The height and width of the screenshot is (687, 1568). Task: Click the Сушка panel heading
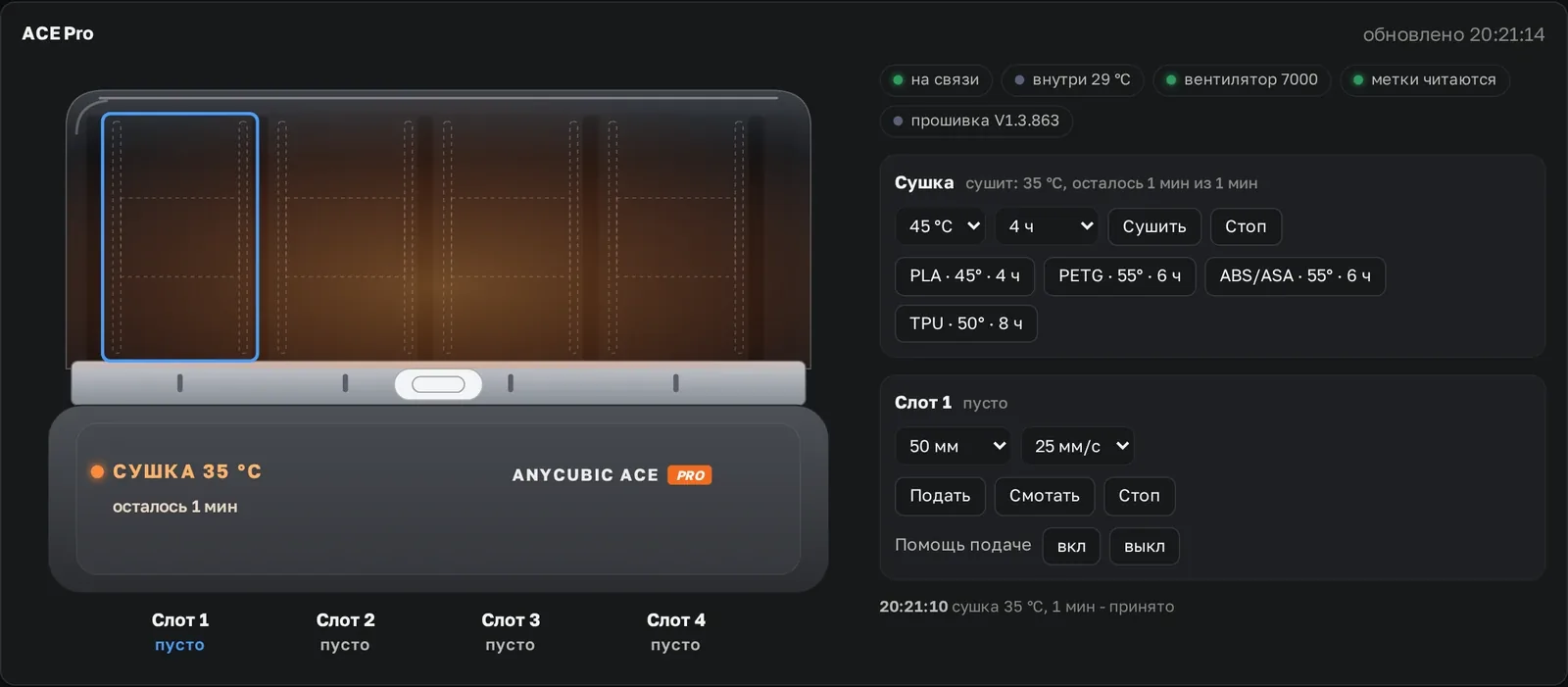tap(924, 183)
